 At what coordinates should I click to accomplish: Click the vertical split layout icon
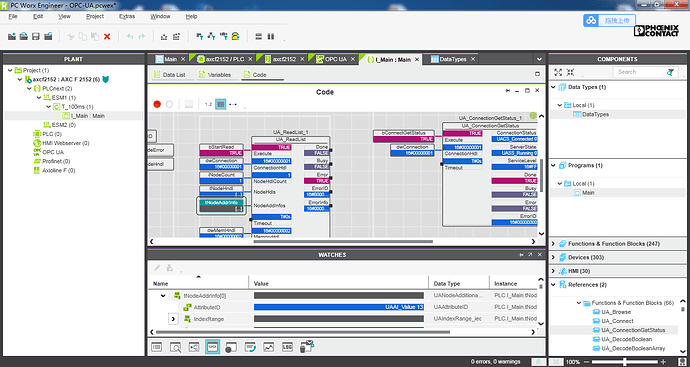[271, 37]
